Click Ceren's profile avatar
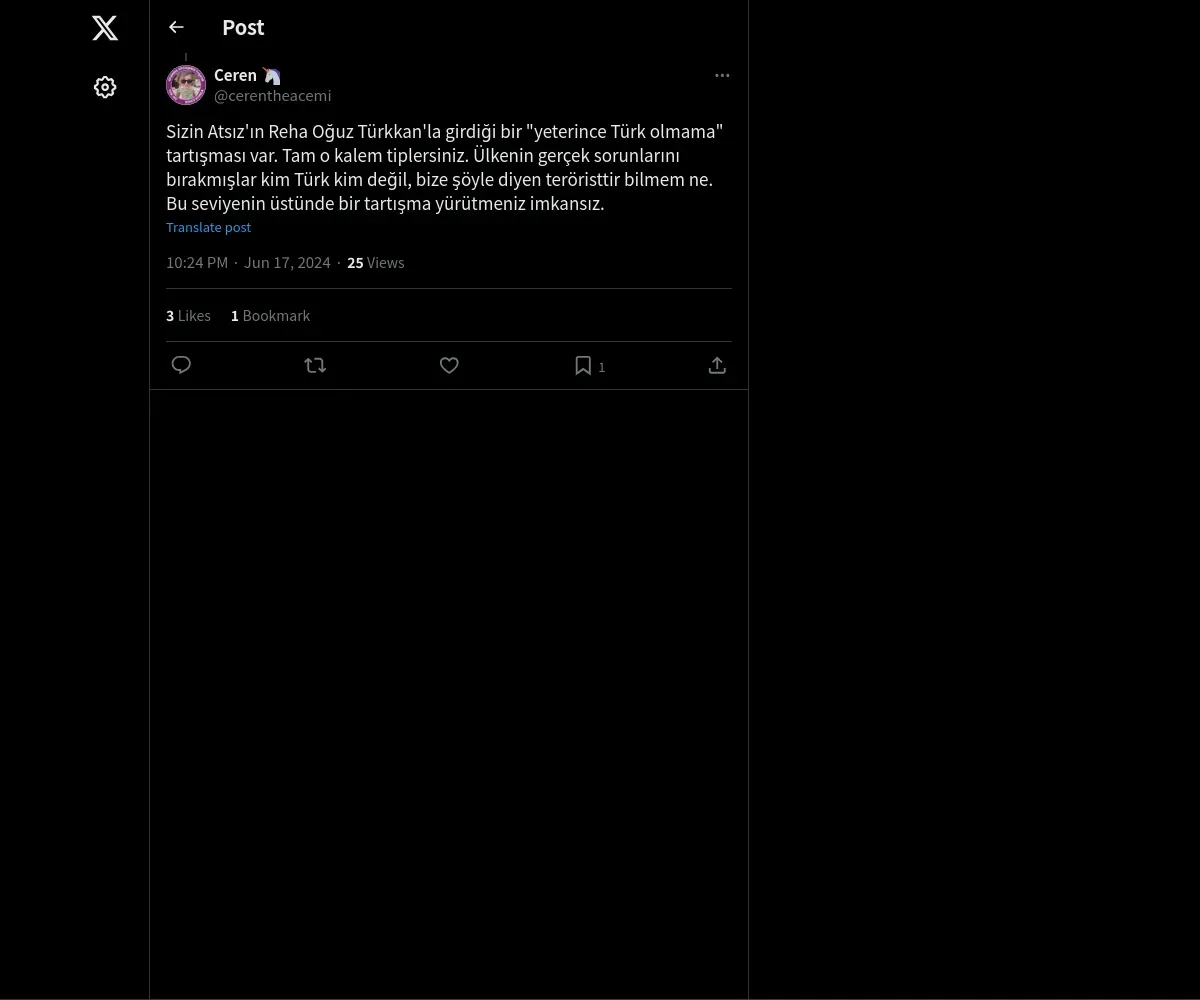 click(186, 85)
